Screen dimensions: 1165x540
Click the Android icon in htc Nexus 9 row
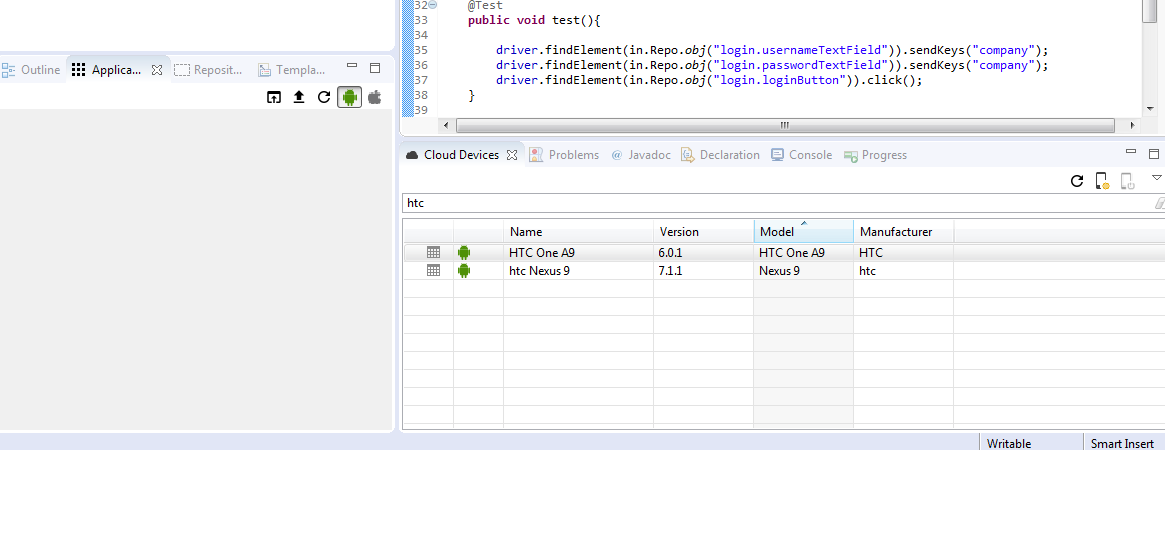click(x=464, y=271)
